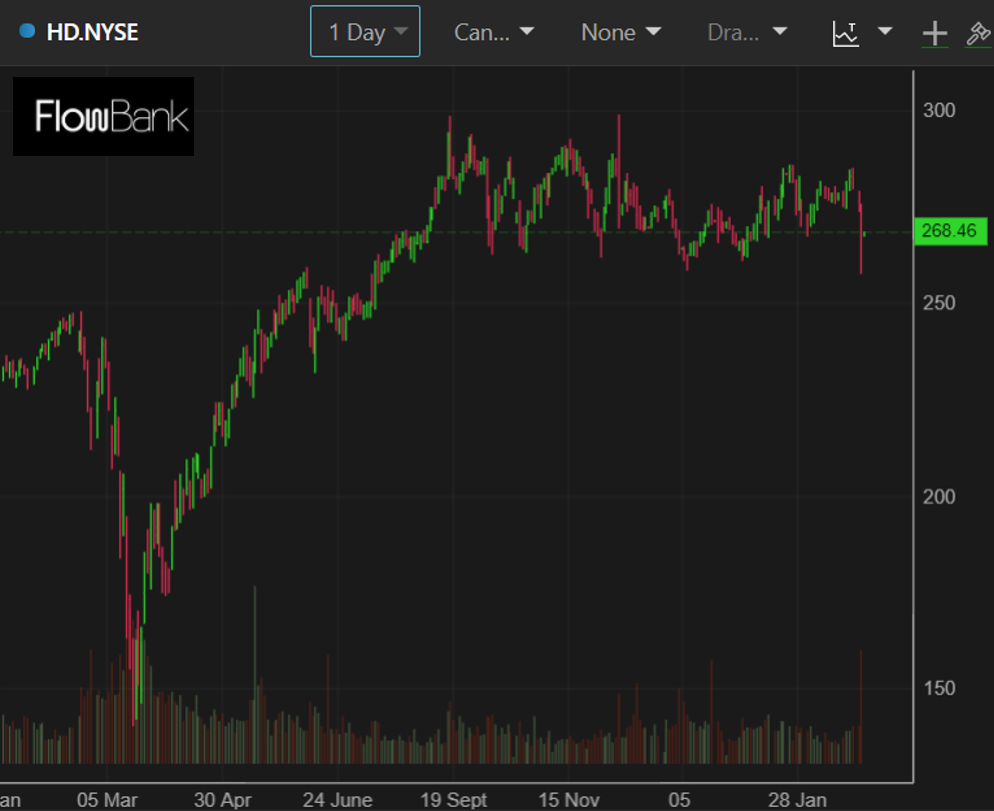Click the arrow next to the indicators icon
Screen dimensions: 994x811
[x=885, y=32]
